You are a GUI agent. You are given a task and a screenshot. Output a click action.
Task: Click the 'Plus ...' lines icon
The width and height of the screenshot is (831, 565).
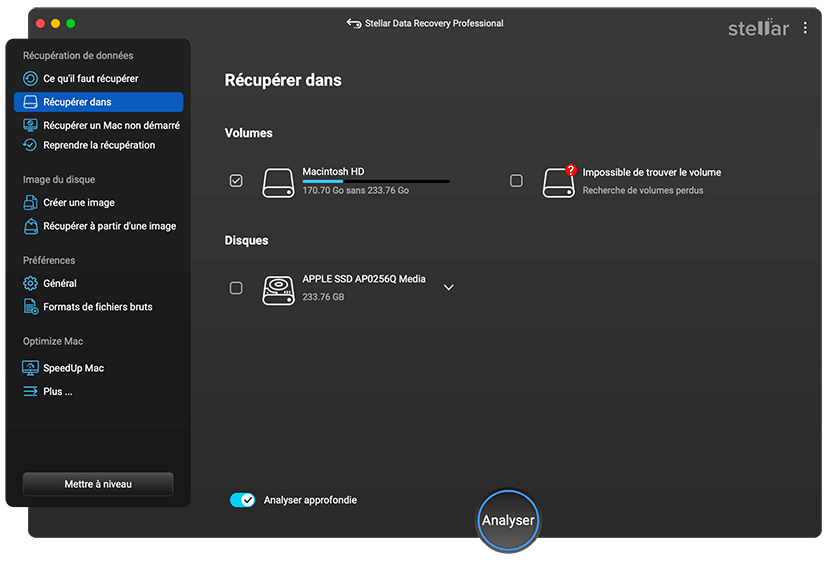[30, 391]
